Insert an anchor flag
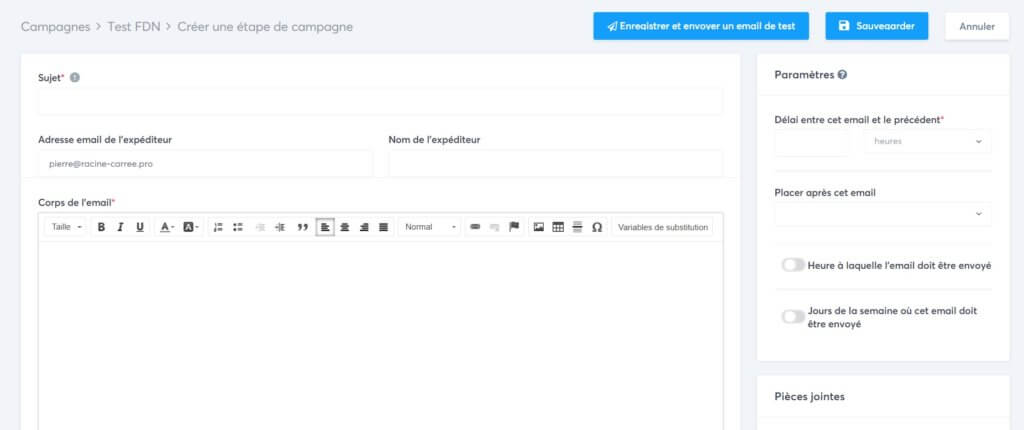The image size is (1024, 430). point(514,227)
